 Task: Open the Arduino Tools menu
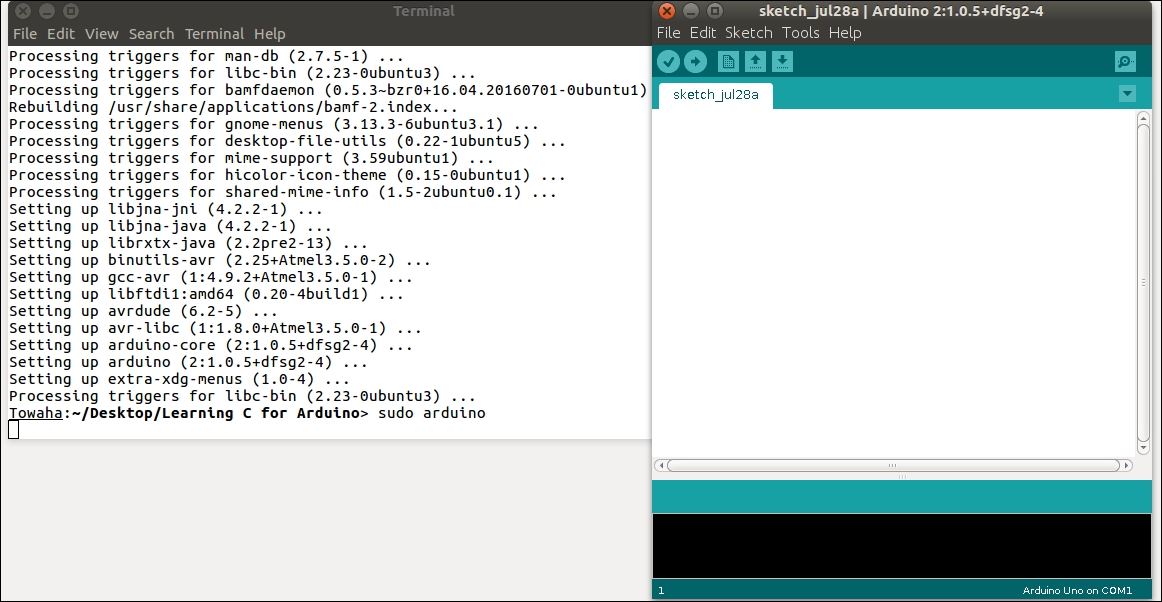click(x=800, y=33)
